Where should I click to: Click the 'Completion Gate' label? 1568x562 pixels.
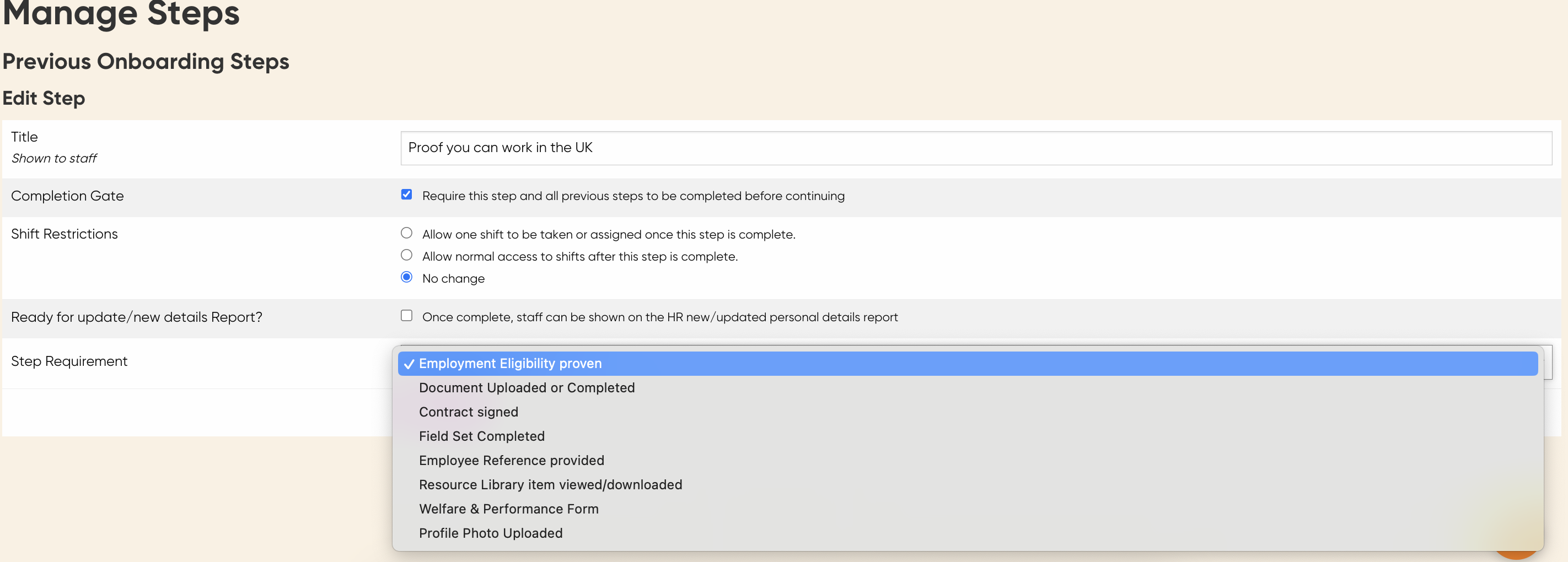(x=68, y=196)
